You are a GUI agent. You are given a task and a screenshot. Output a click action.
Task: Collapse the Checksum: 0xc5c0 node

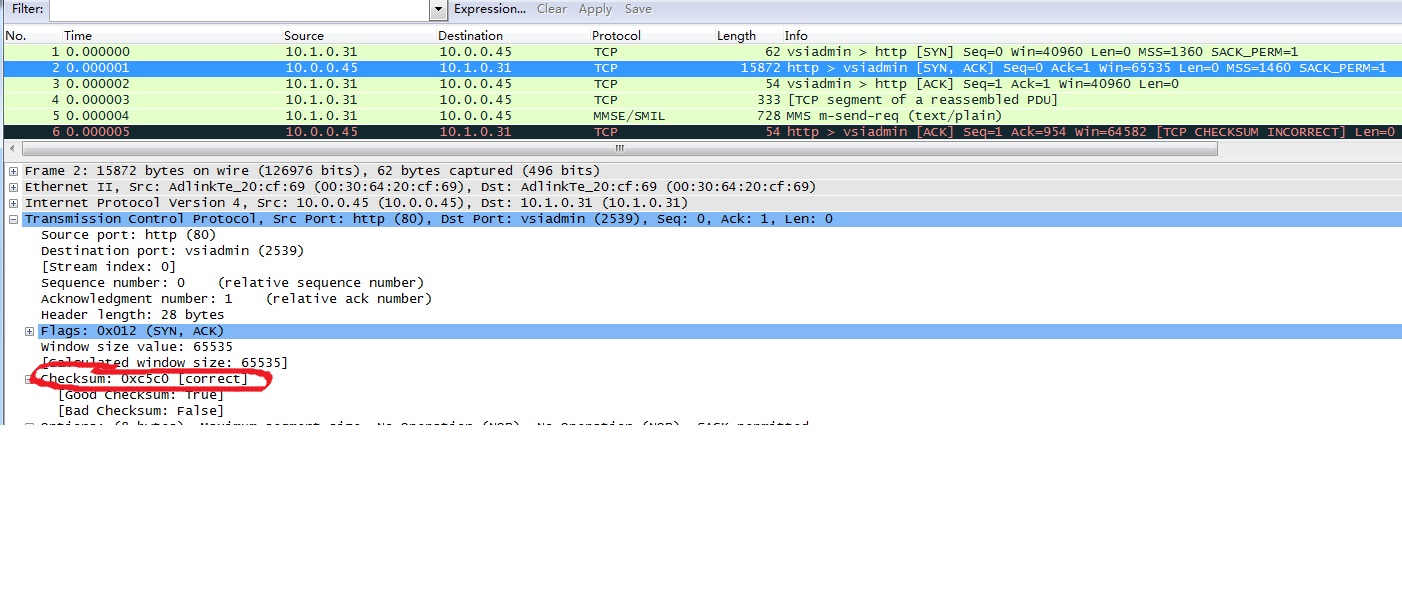tap(29, 379)
